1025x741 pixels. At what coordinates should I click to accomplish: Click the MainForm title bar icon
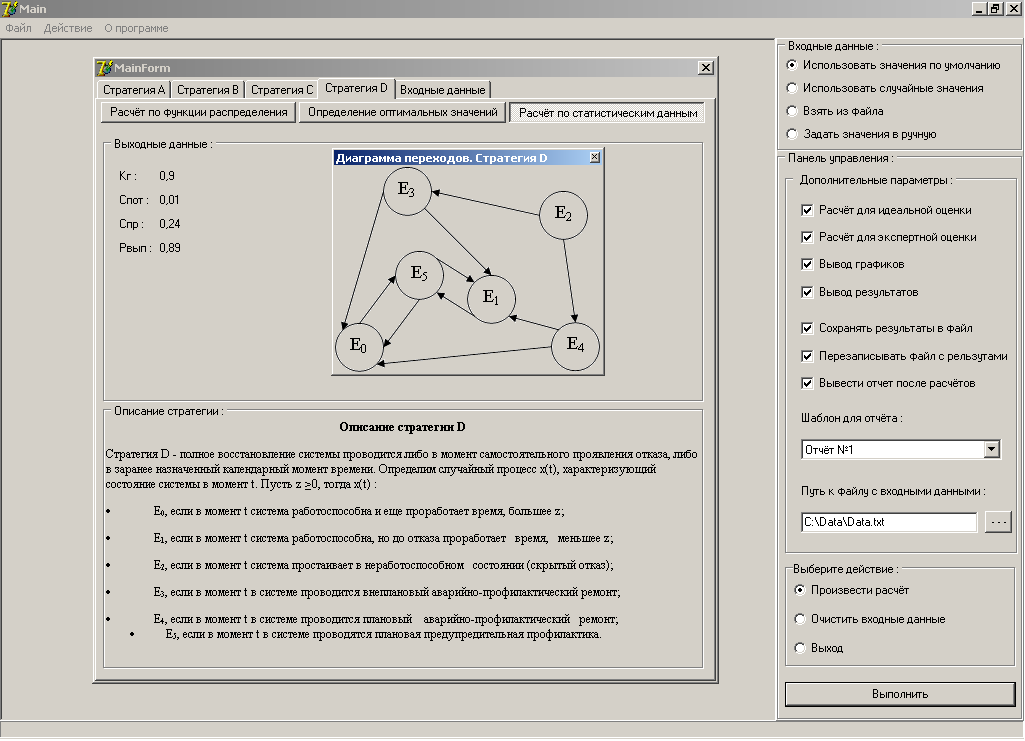105,67
